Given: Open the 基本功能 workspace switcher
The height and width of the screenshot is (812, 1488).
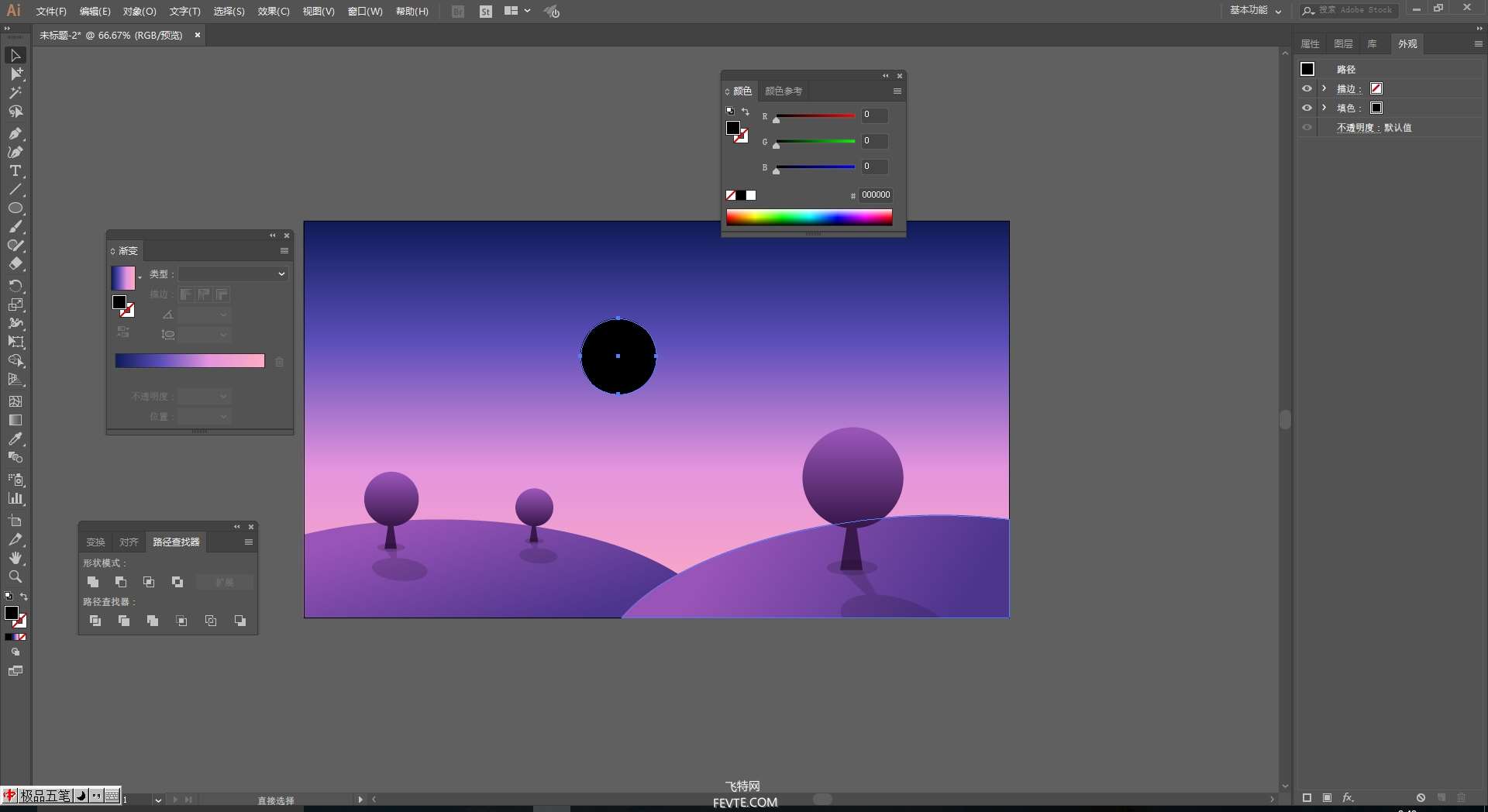Looking at the screenshot, I should 1255,10.
